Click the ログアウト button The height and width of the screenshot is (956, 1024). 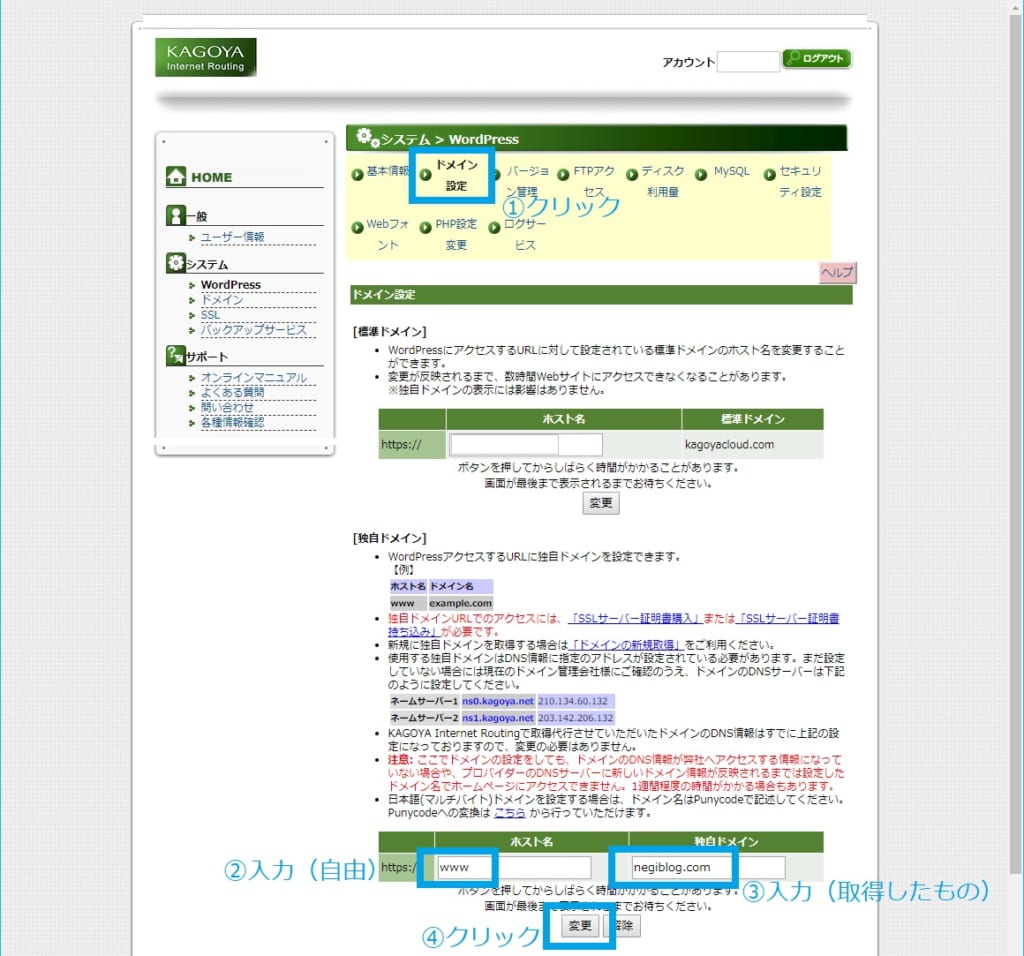tap(817, 59)
